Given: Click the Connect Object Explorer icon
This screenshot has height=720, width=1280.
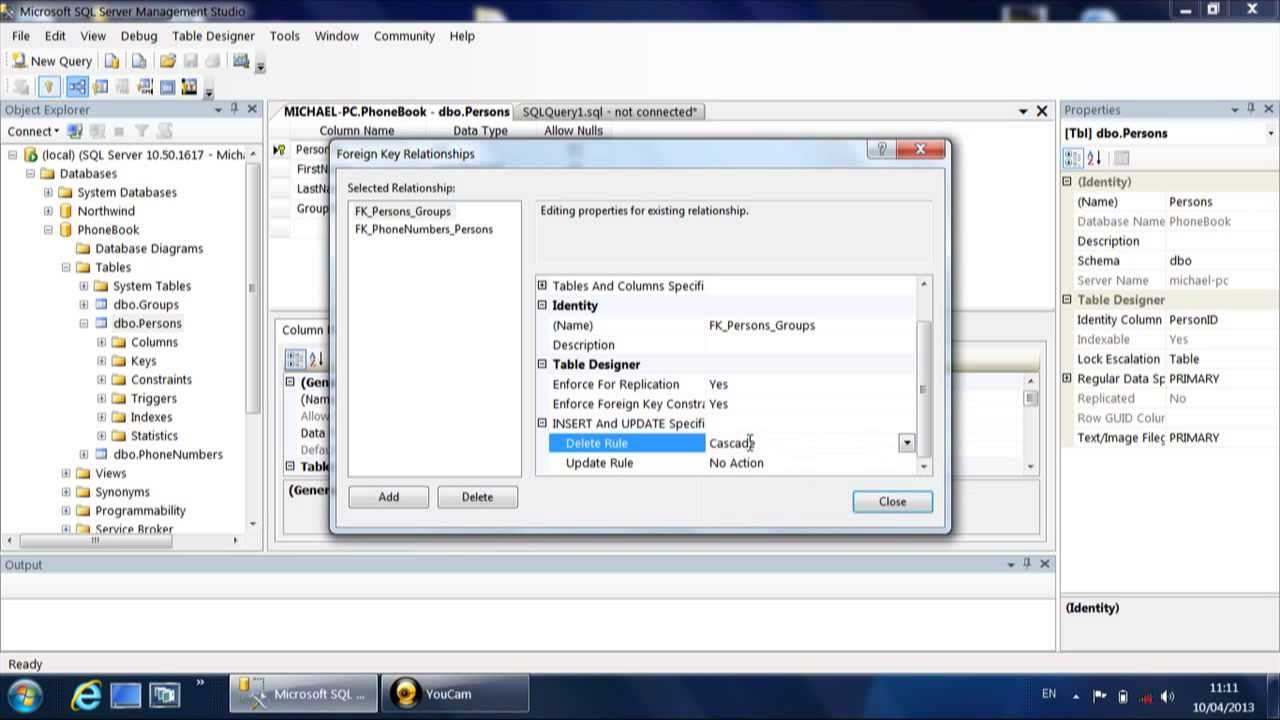Looking at the screenshot, I should click(76, 131).
